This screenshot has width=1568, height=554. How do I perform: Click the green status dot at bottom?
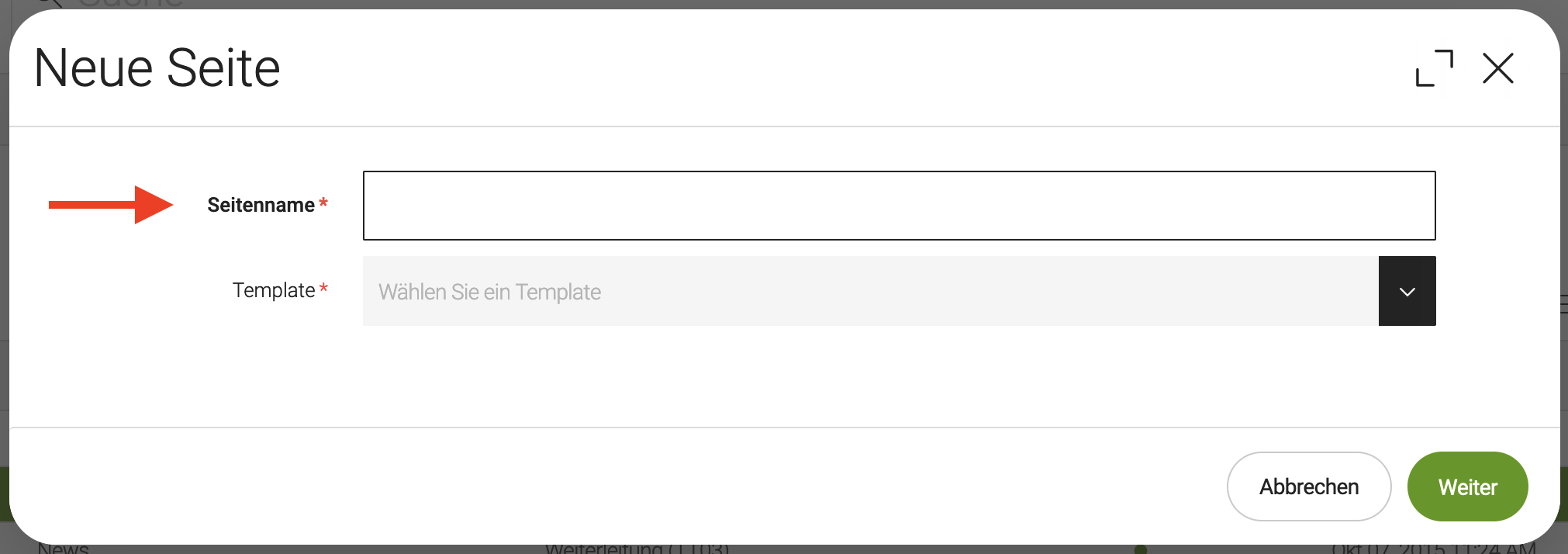click(1140, 549)
